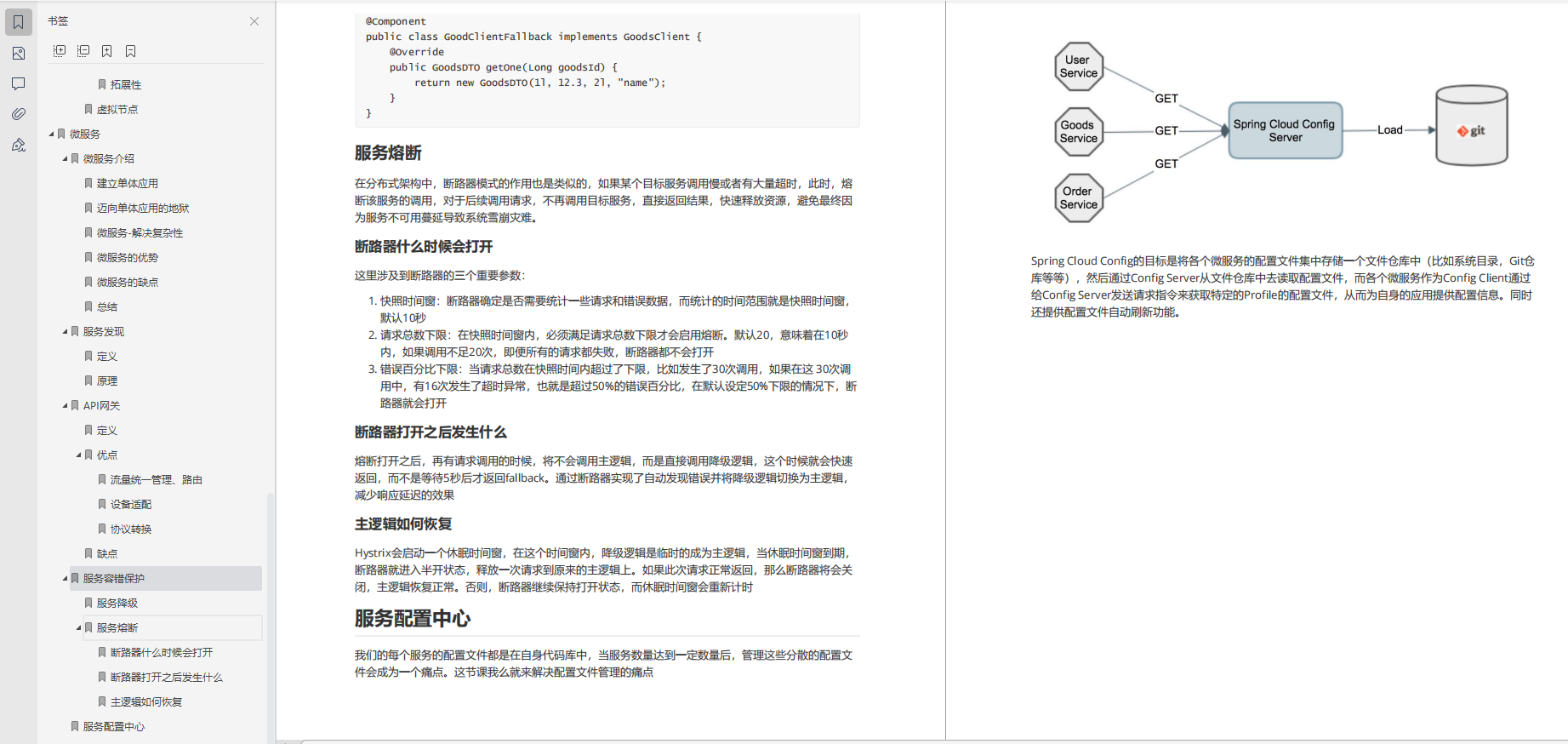
Task: Click the Load arrow label in diagram
Action: point(1390,130)
